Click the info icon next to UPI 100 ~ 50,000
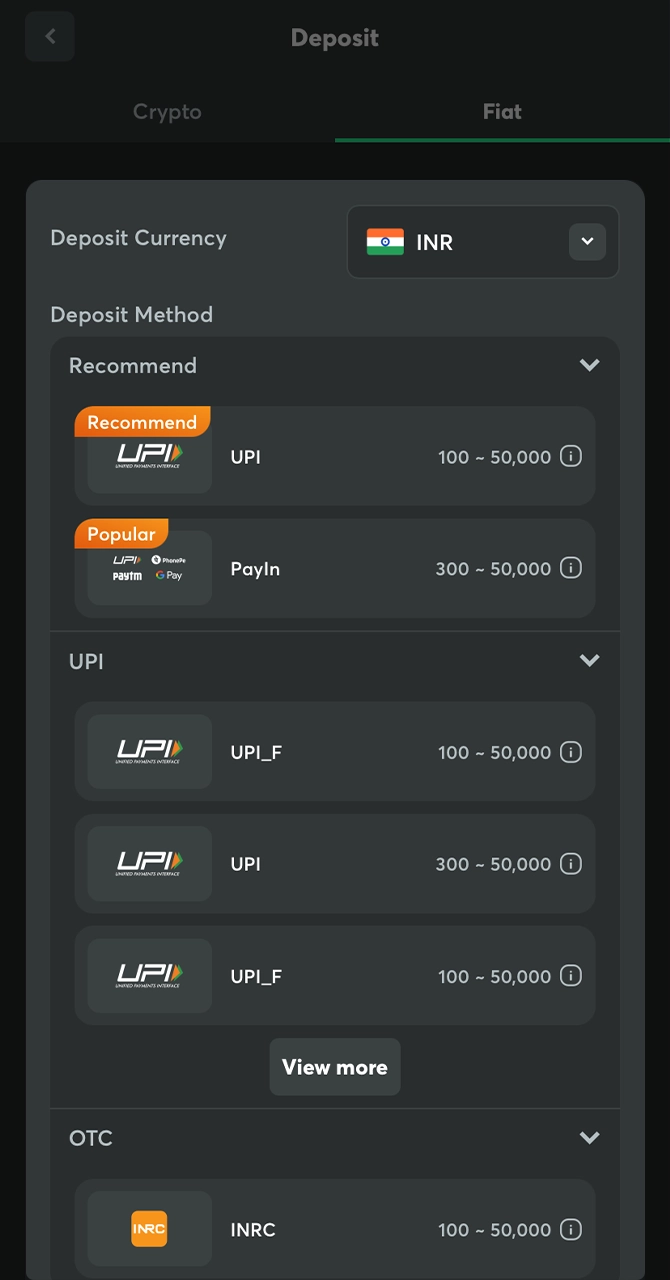This screenshot has height=1280, width=670. [571, 456]
